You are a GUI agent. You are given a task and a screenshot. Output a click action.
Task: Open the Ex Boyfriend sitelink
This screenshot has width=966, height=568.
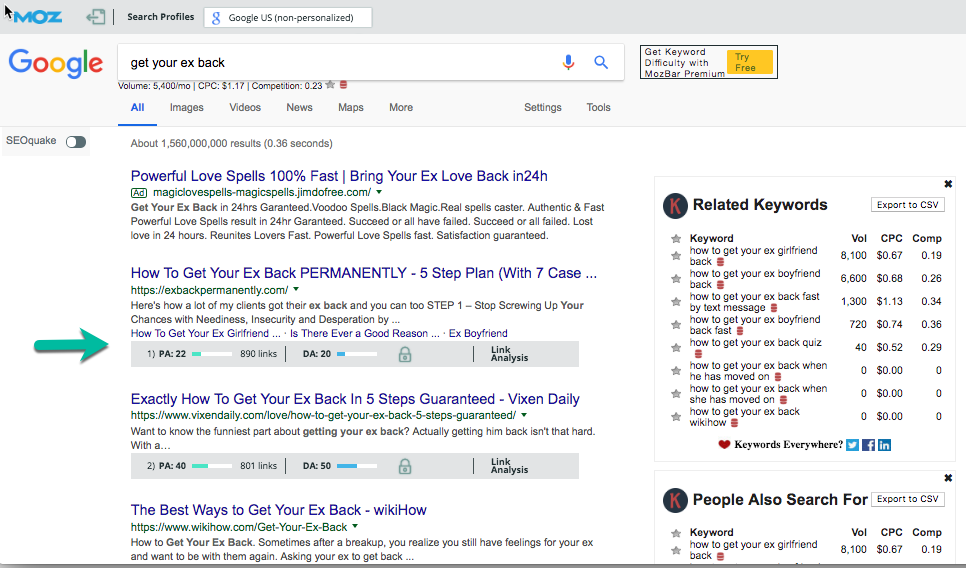tap(478, 333)
